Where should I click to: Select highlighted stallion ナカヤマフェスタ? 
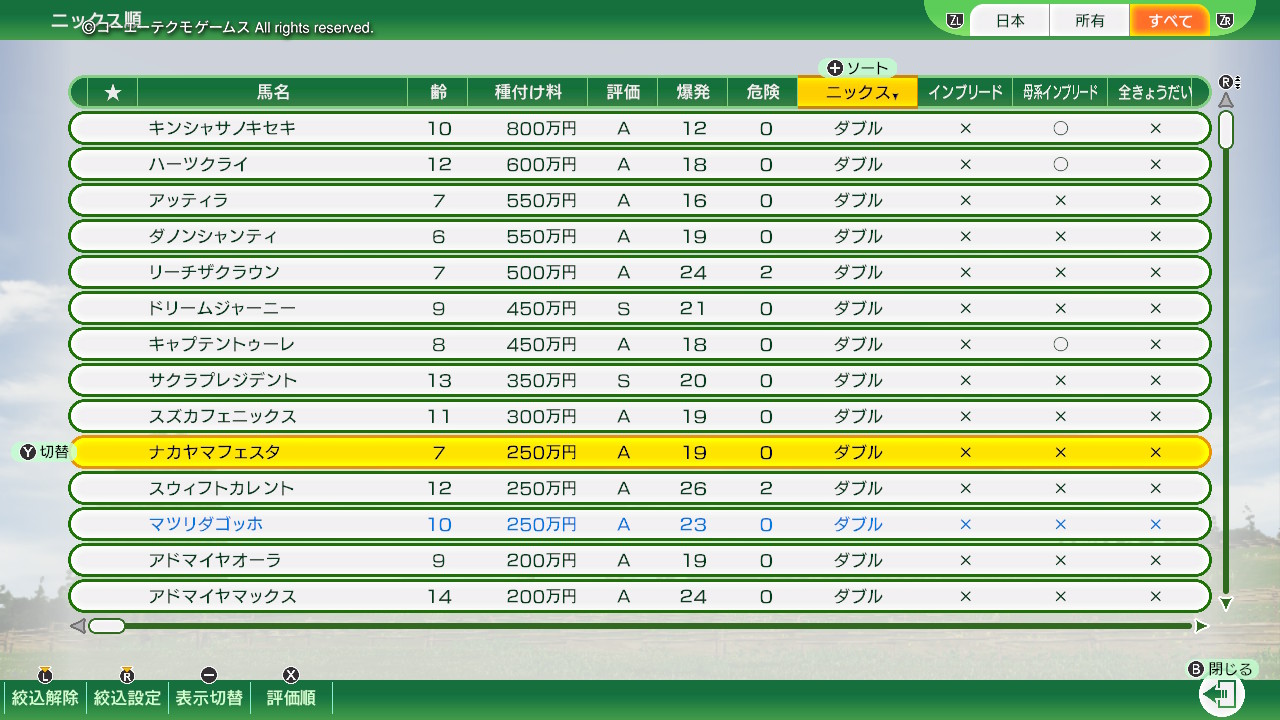640,452
